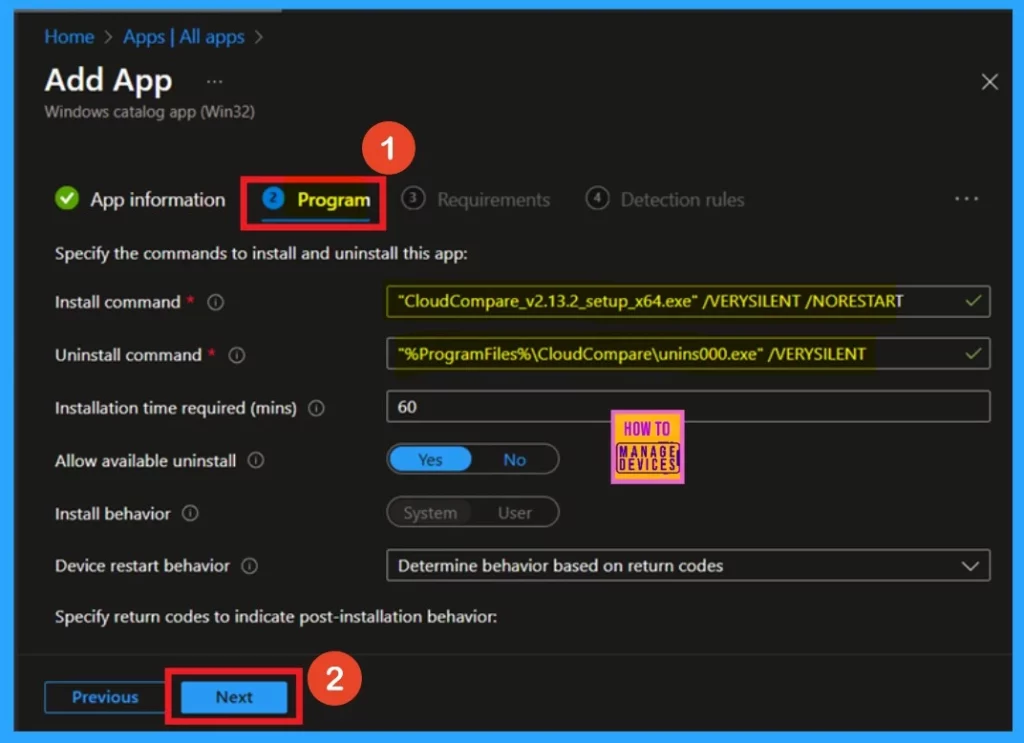Viewport: 1024px width, 743px height.
Task: Click the step 2 circle for Program
Action: click(273, 198)
